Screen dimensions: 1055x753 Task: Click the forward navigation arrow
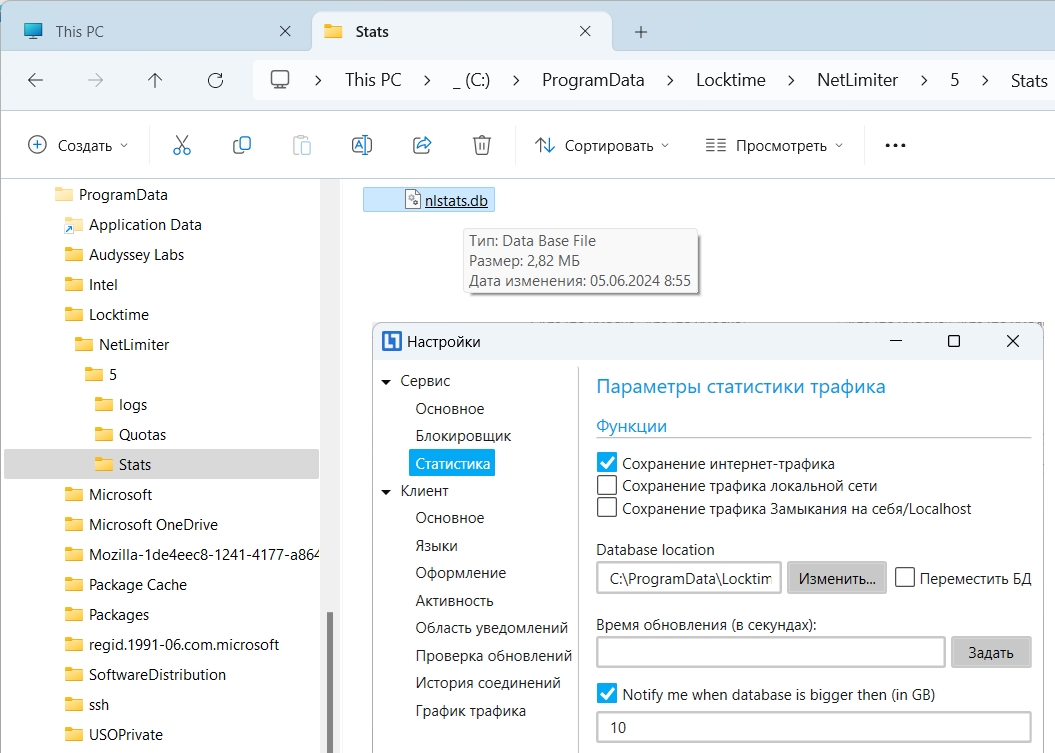point(96,81)
